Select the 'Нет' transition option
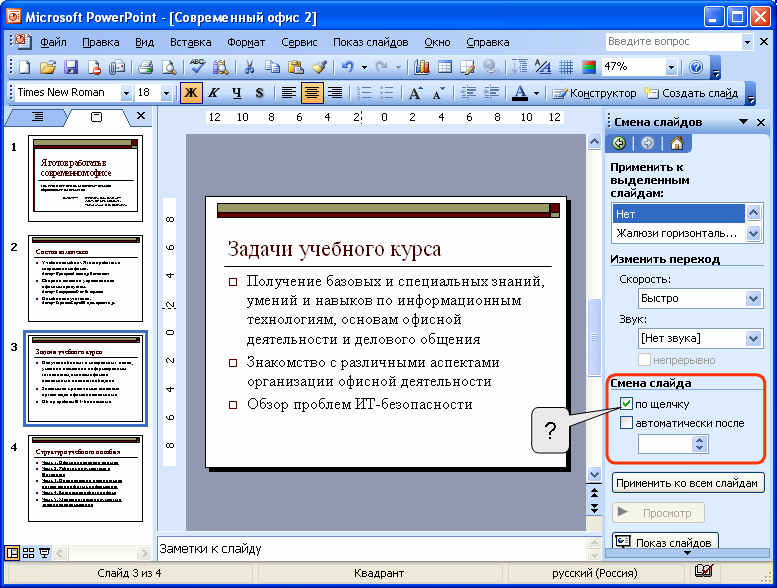The image size is (777, 588). point(677,214)
